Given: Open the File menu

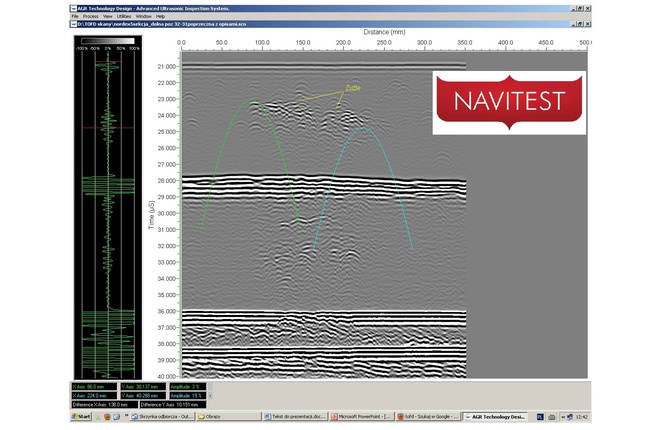Looking at the screenshot, I should (74, 16).
